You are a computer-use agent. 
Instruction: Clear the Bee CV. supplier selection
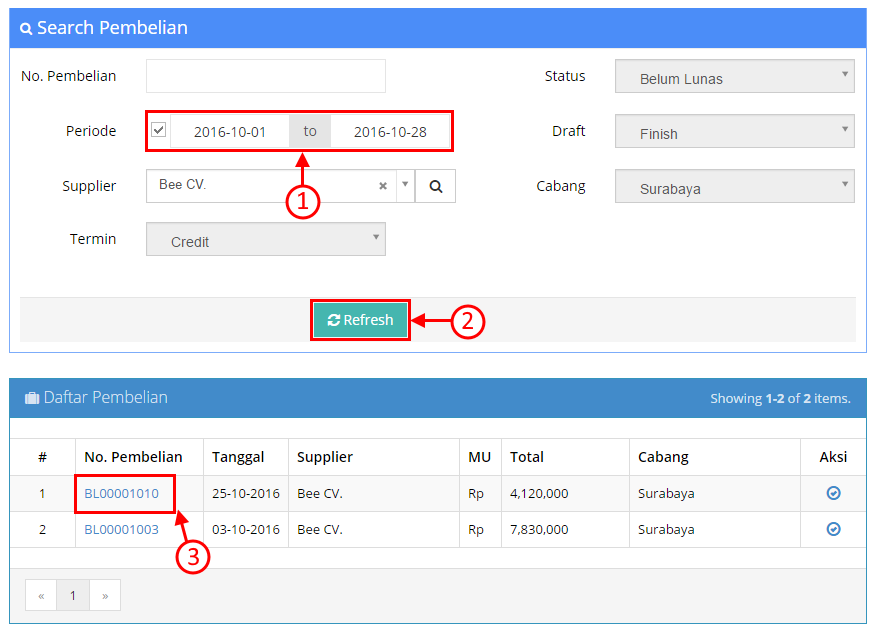point(383,186)
